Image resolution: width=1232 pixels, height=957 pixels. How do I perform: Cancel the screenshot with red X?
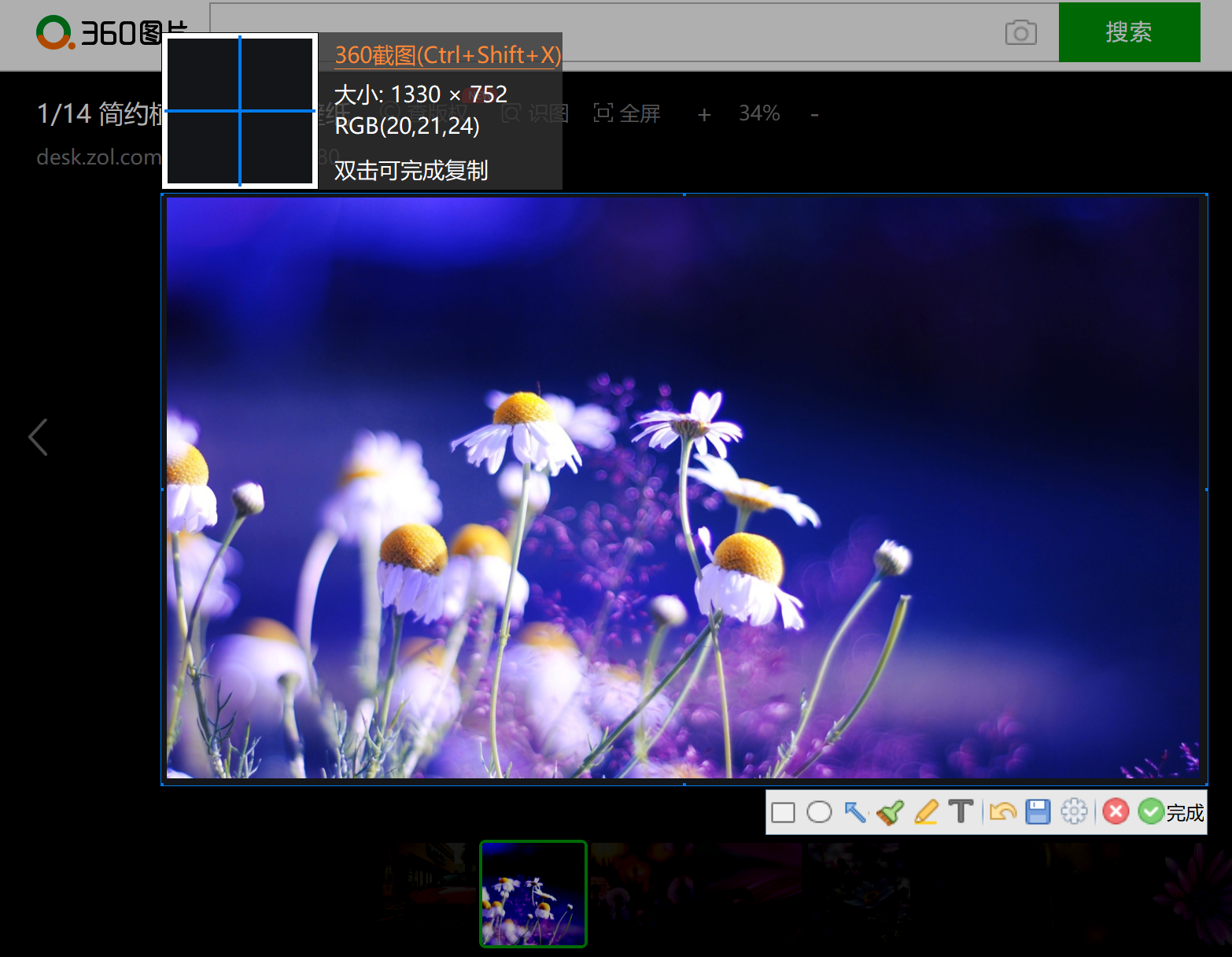1116,811
